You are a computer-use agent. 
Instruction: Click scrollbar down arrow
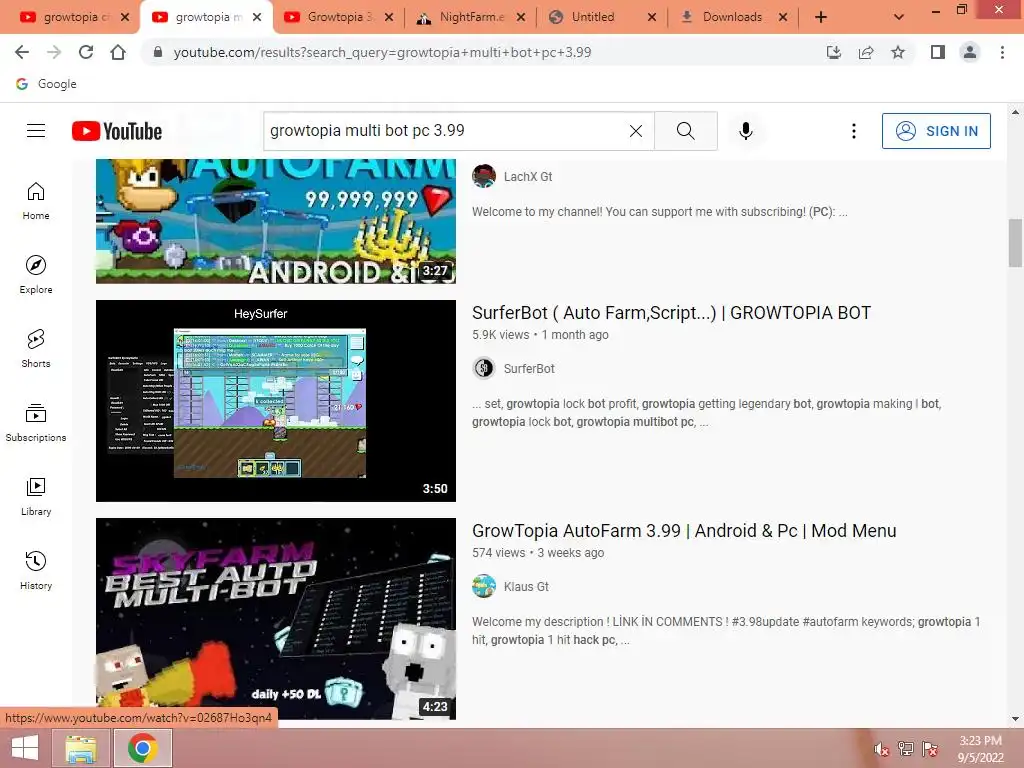click(1015, 719)
